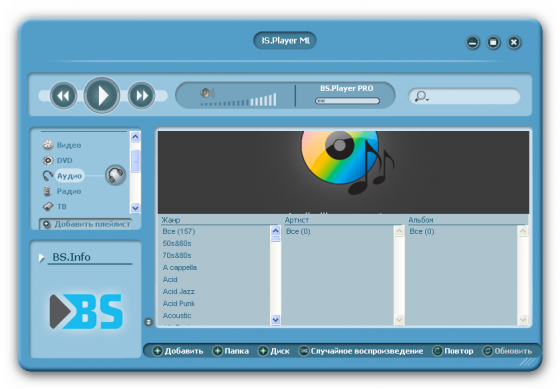Click the Папка add-folder button
The image size is (560, 389).
231,351
